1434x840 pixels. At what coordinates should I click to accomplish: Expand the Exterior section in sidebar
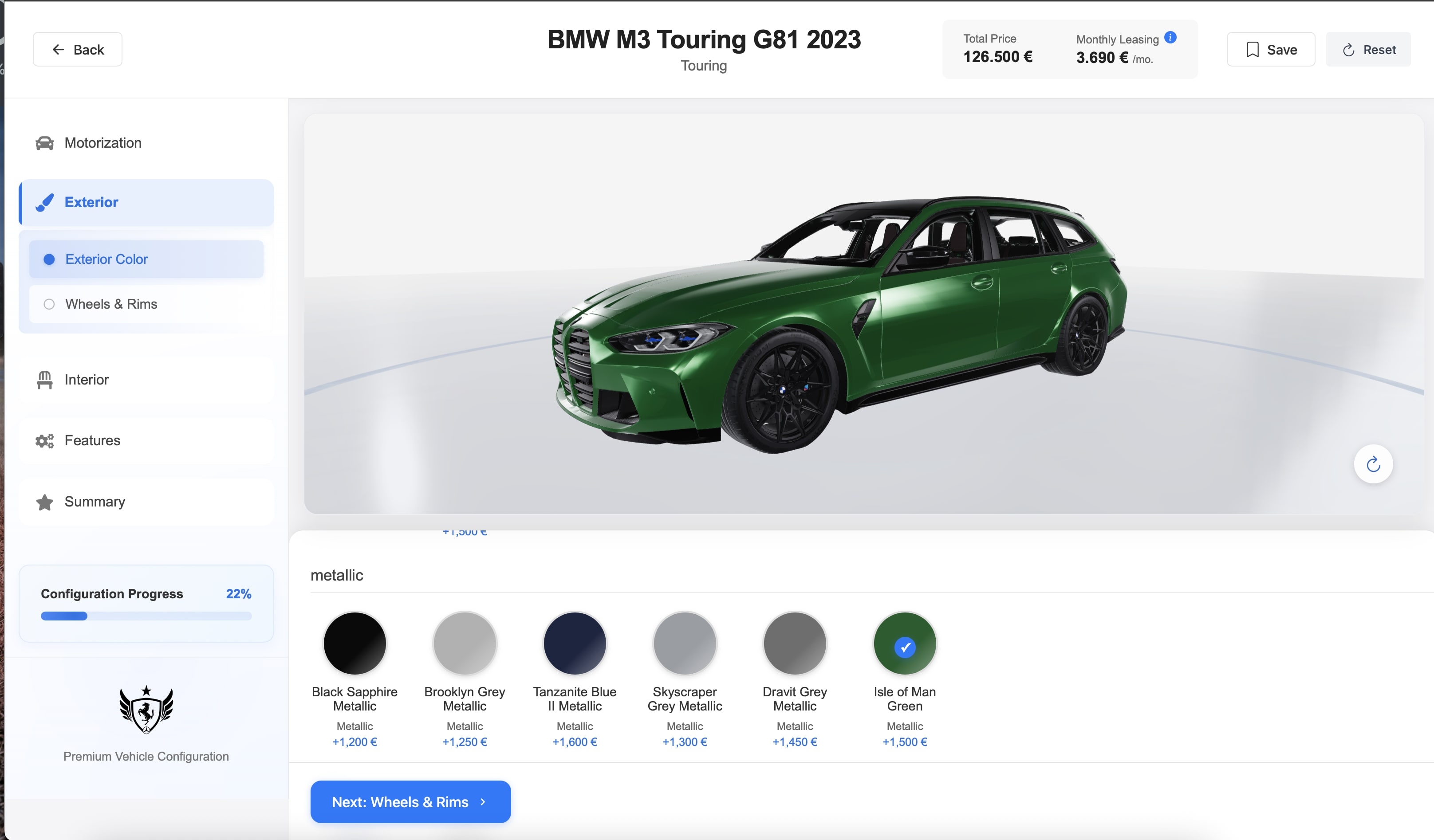91,203
